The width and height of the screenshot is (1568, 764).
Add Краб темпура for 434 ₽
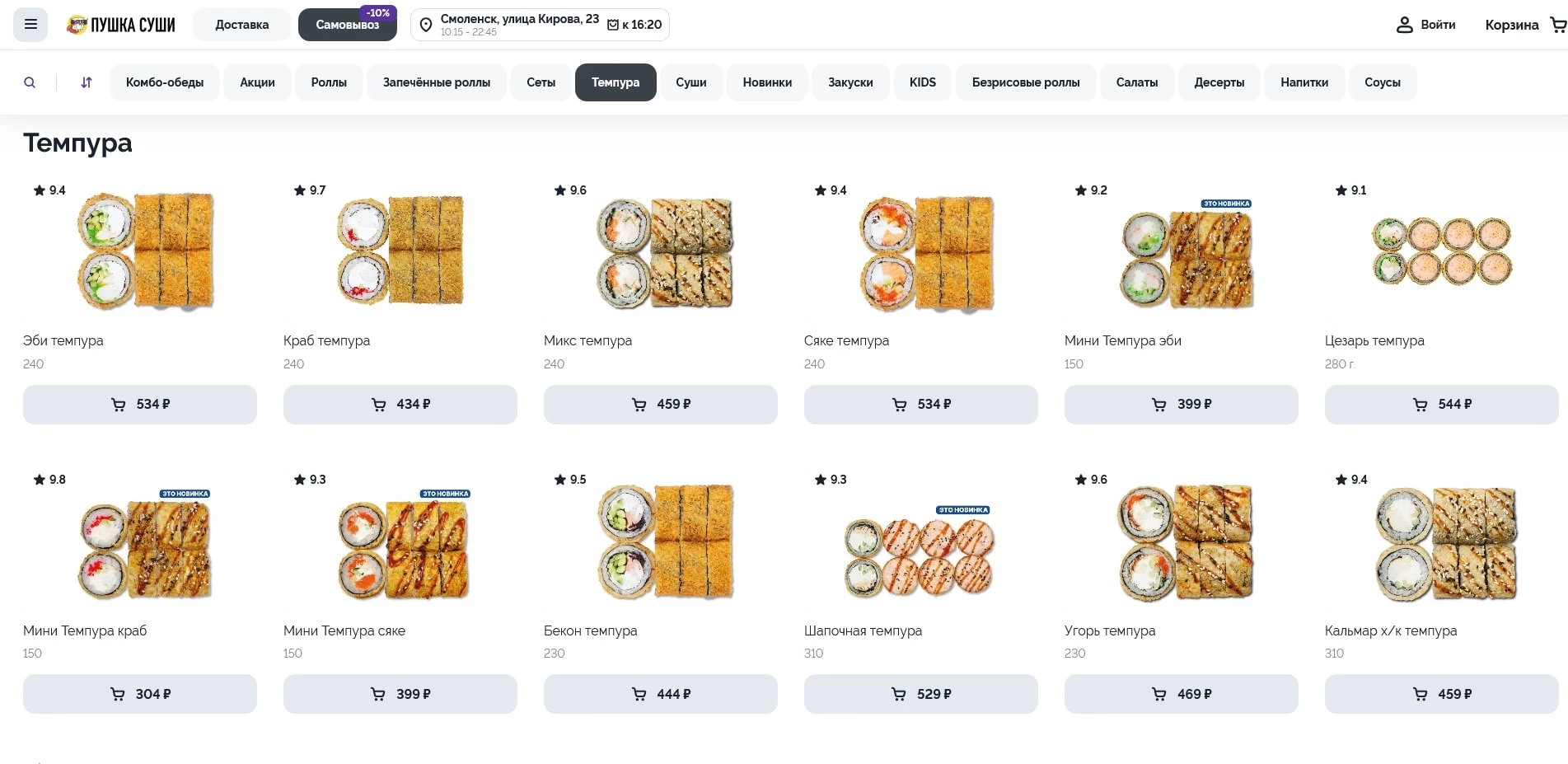(x=400, y=405)
